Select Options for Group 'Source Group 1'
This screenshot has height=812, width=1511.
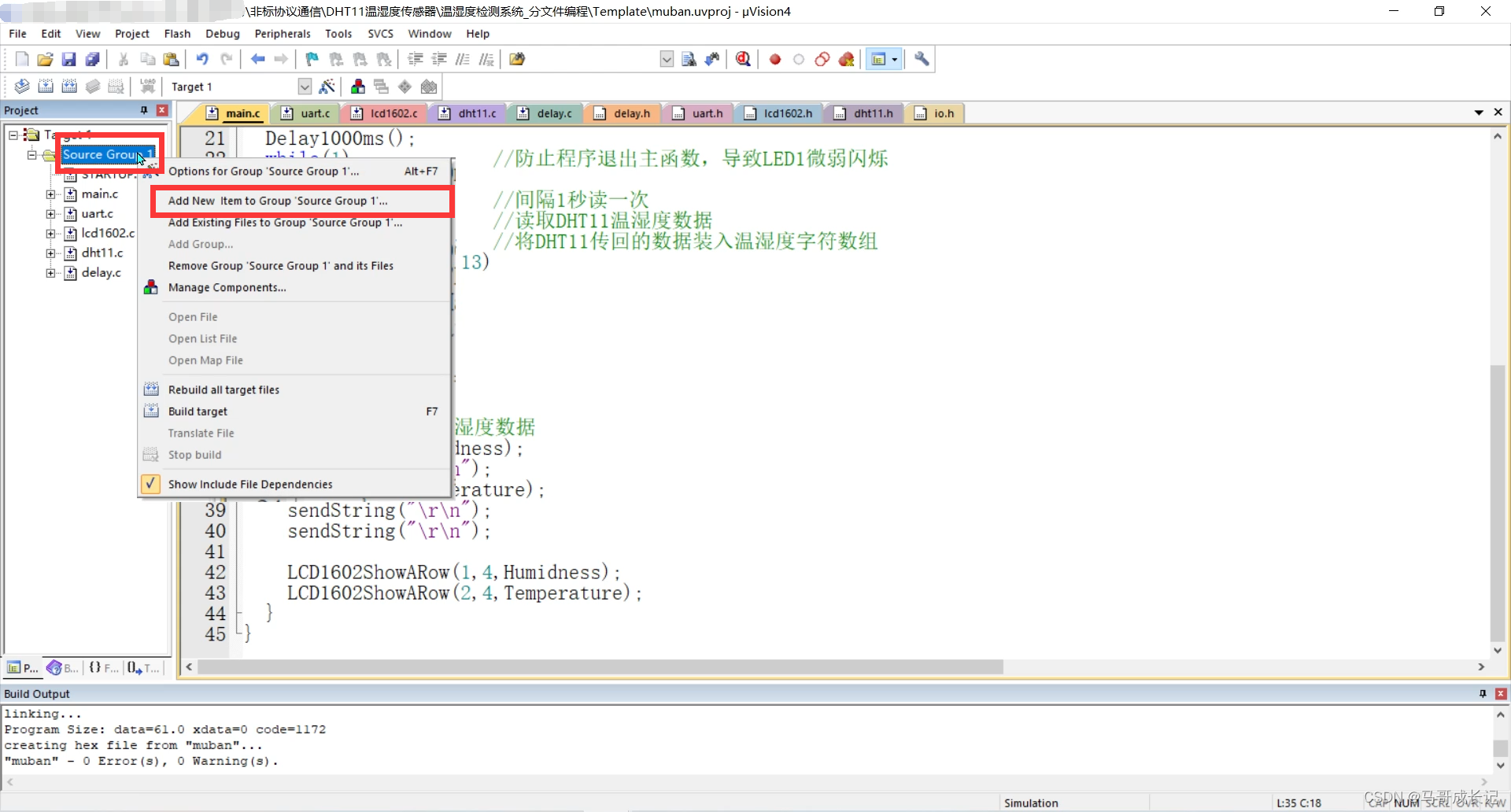point(264,172)
